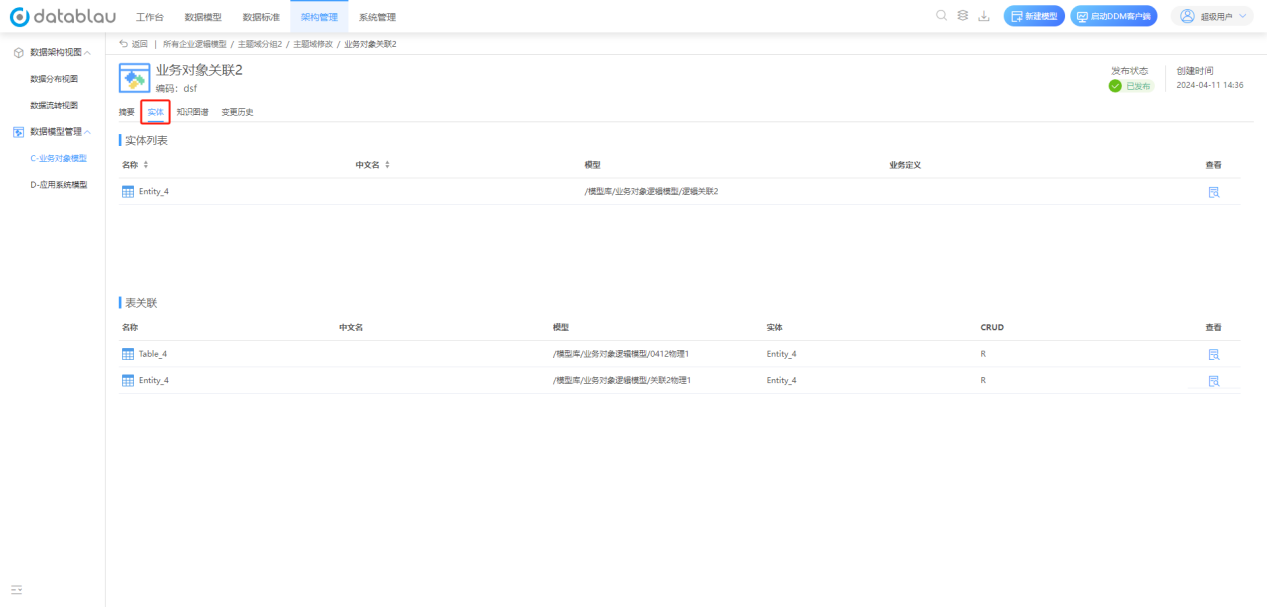Image resolution: width=1267 pixels, height=607 pixels.
Task: Open the 架构管理 menu
Action: point(319,17)
